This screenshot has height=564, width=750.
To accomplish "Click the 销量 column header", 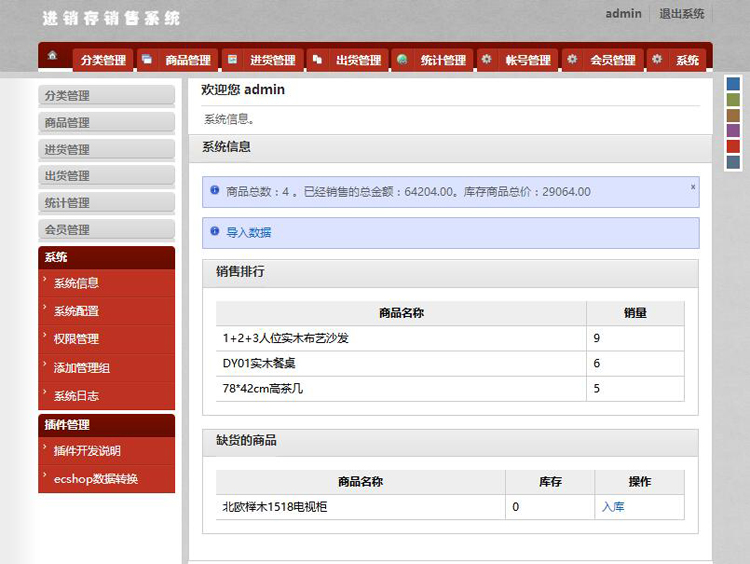I will click(635, 313).
